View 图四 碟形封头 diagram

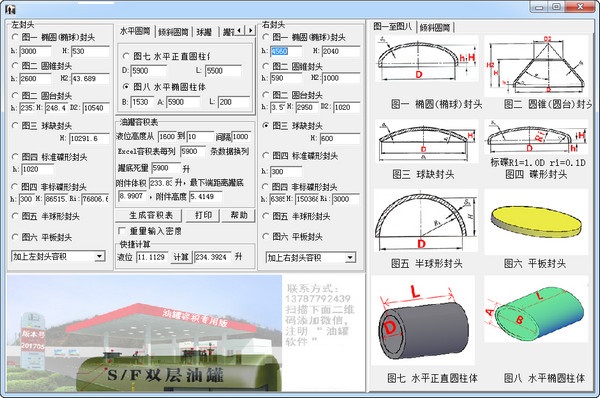(x=537, y=137)
